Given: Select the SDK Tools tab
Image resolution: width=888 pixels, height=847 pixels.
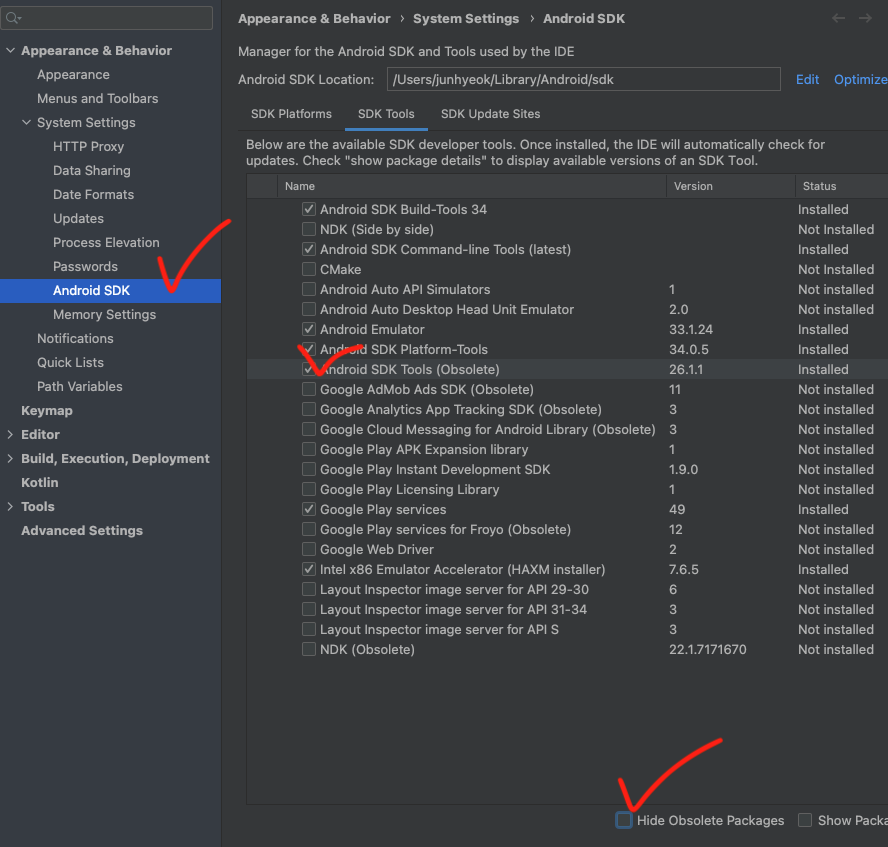Looking at the screenshot, I should (x=386, y=114).
